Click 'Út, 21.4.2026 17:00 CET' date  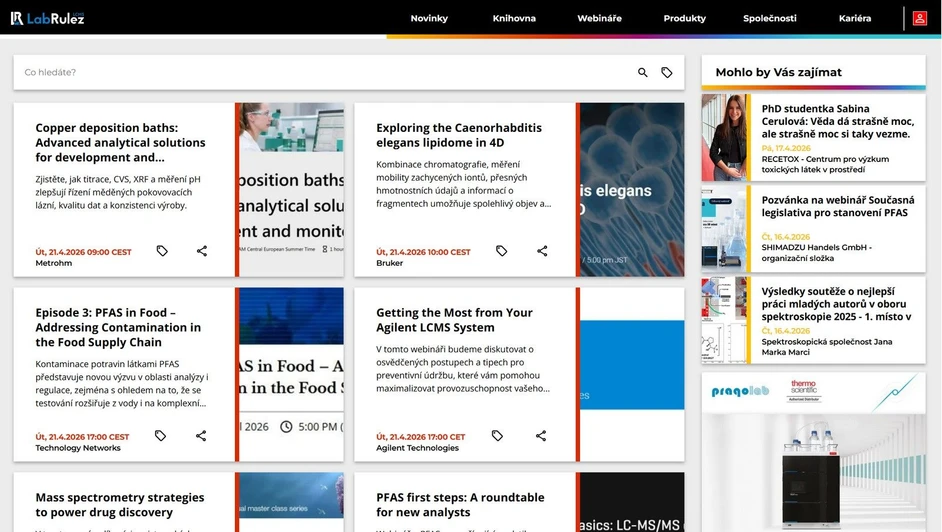(421, 437)
